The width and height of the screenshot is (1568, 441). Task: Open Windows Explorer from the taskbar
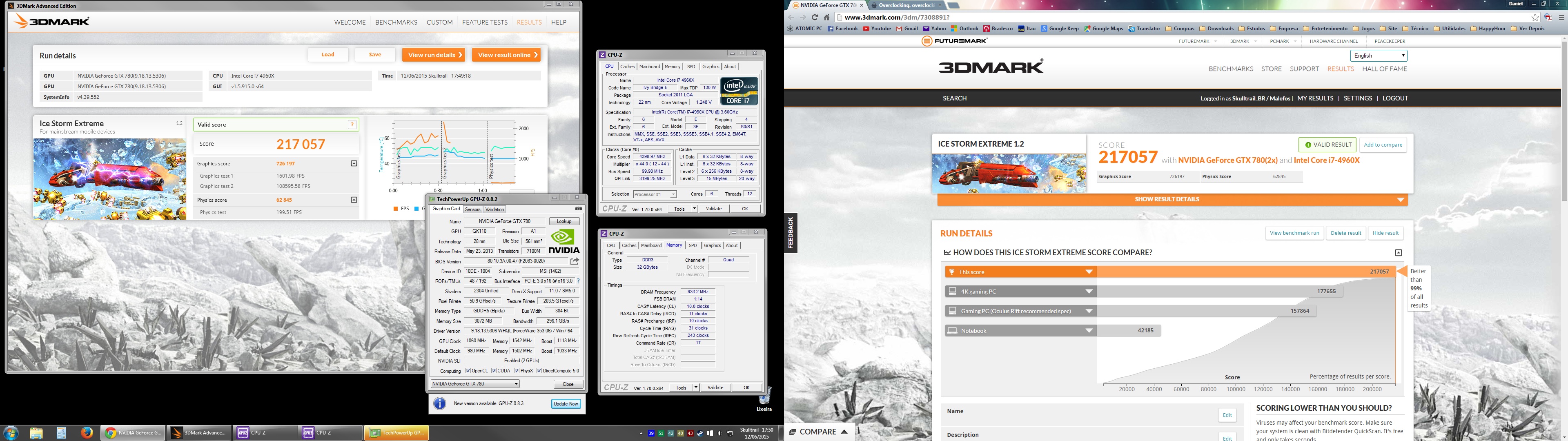(x=36, y=433)
